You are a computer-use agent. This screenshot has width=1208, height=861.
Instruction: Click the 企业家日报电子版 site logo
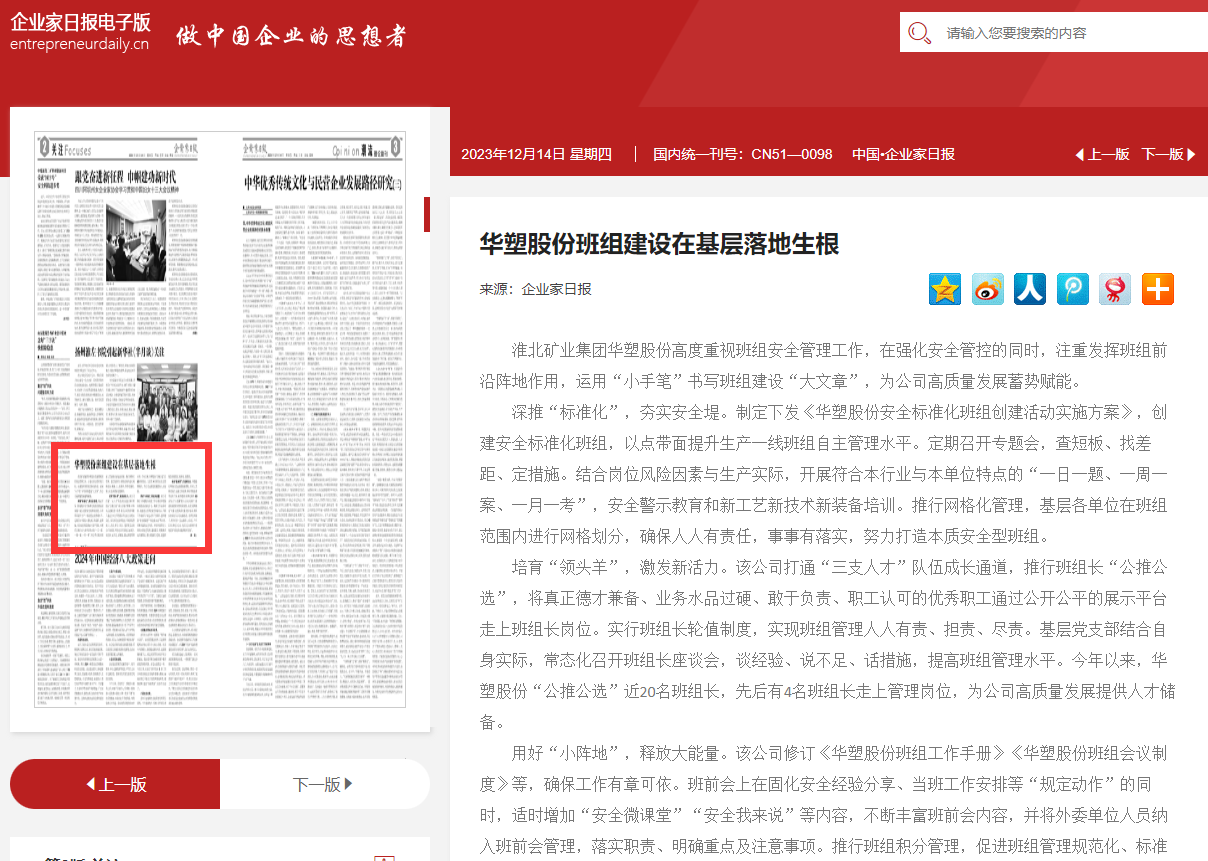80,31
